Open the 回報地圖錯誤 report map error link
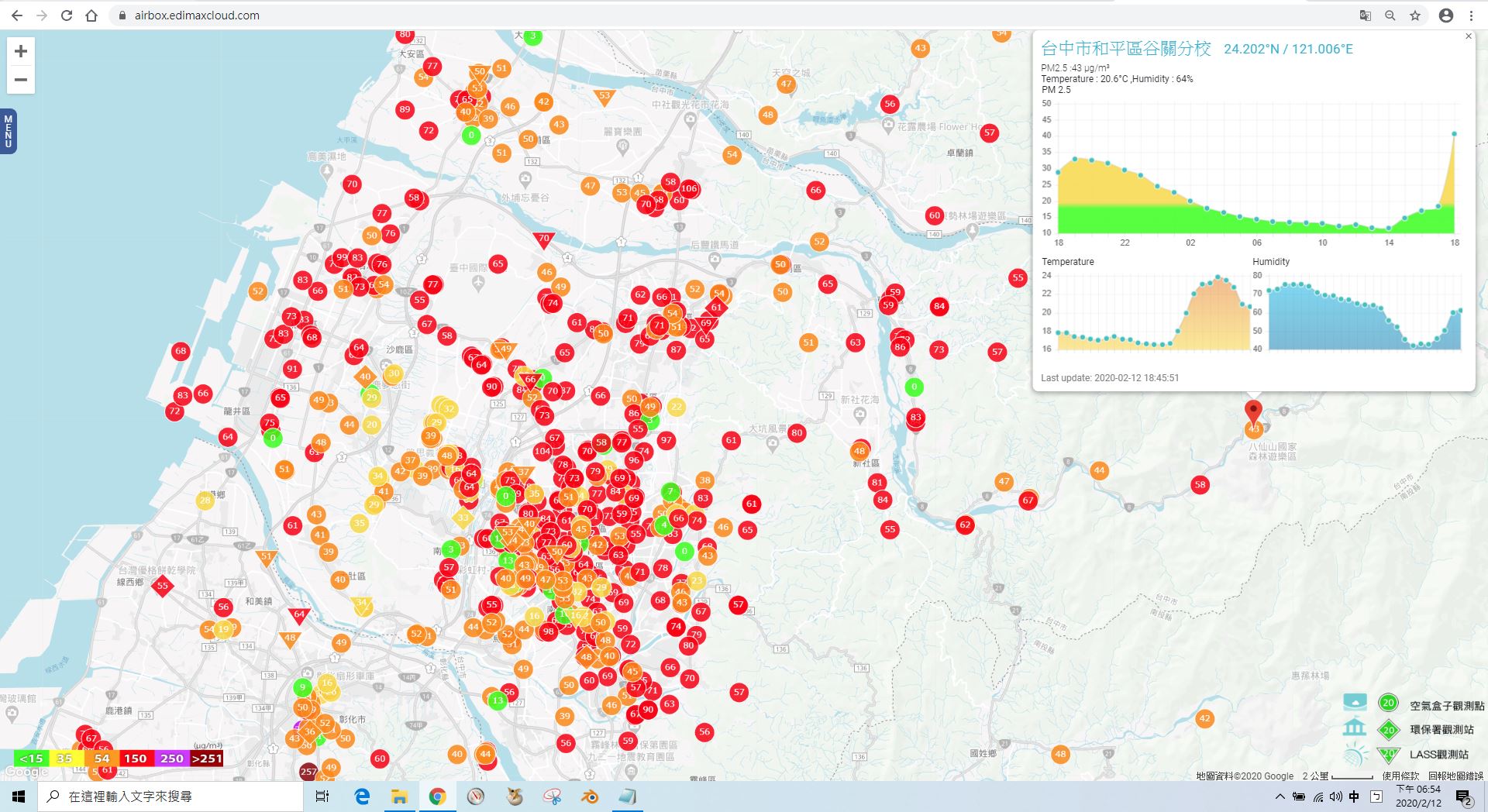1488x812 pixels. 1456,776
